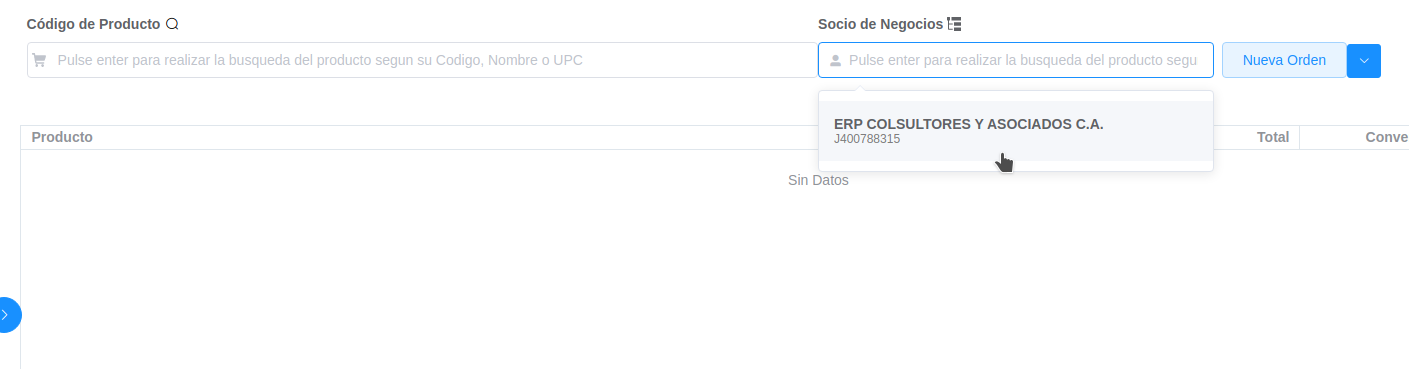Image resolution: width=1409 pixels, height=369 pixels.
Task: Click the Código de Producto label
Action: pos(93,24)
